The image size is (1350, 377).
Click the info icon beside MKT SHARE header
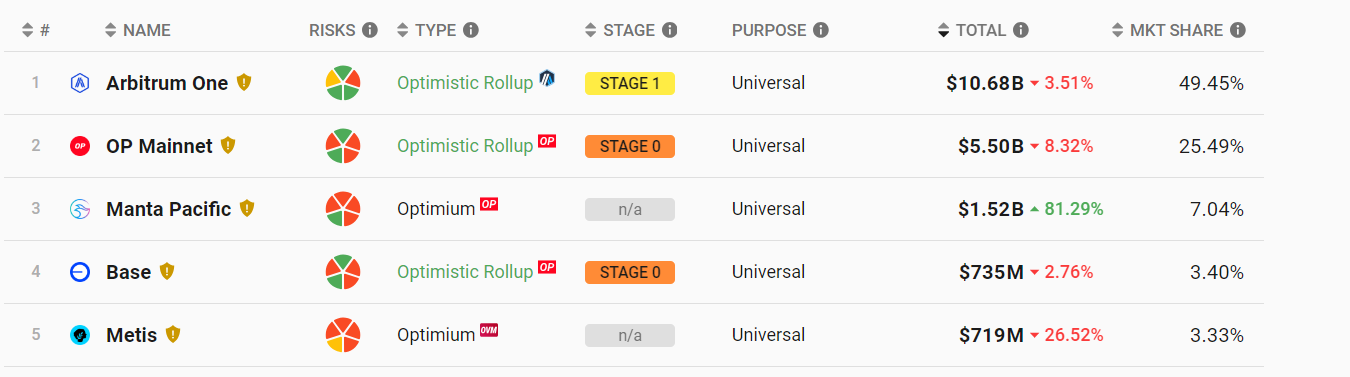[x=1238, y=30]
